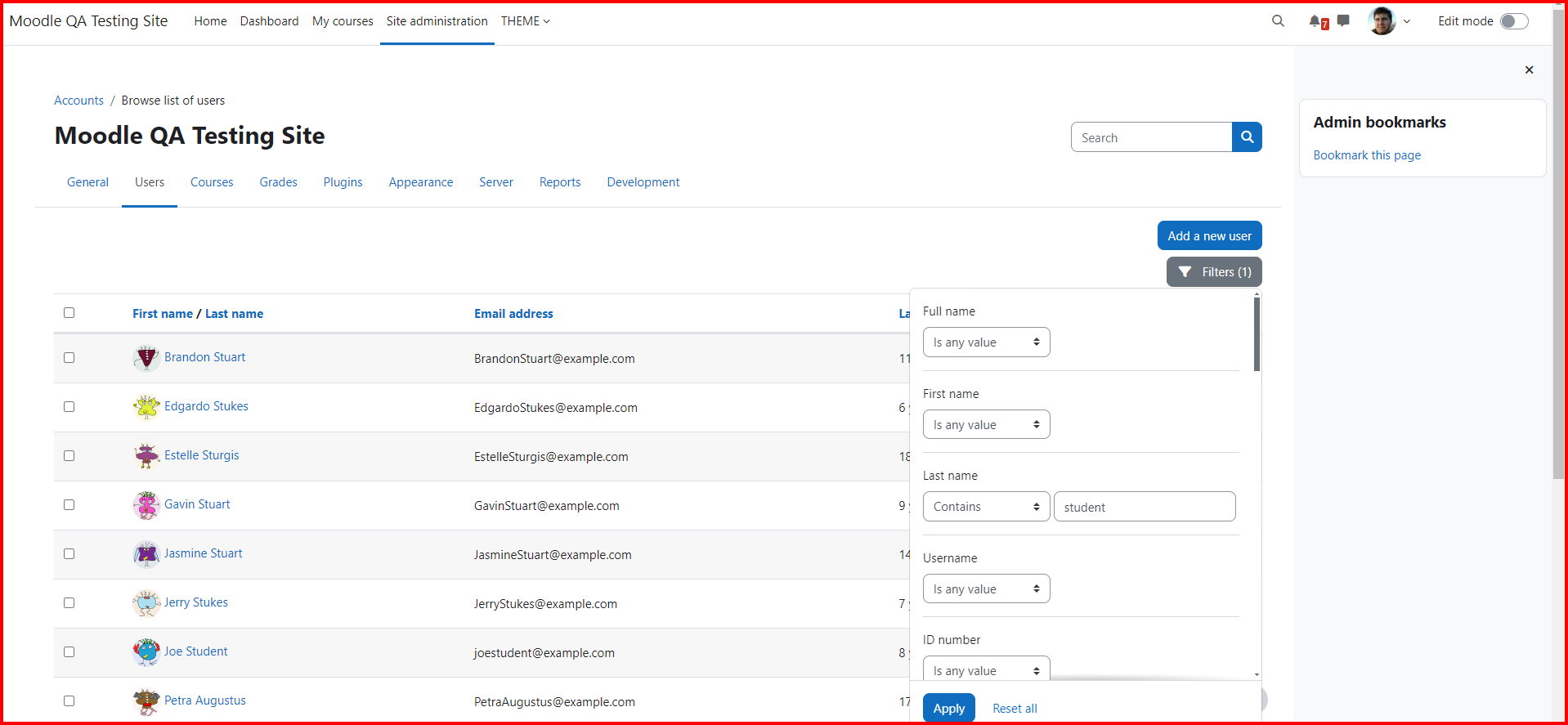This screenshot has height=725, width=1568.
Task: Open My courses in top navigation
Action: [343, 21]
